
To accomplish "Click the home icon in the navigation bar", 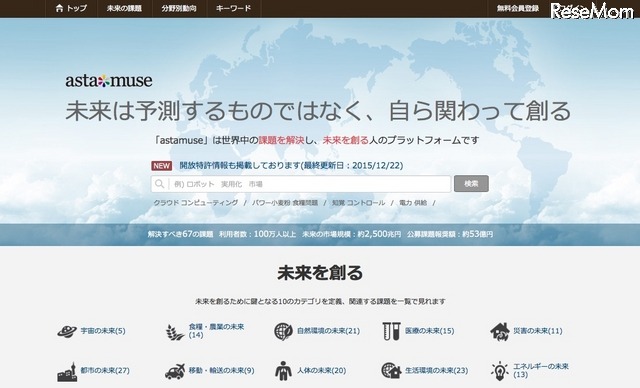I will pos(60,8).
